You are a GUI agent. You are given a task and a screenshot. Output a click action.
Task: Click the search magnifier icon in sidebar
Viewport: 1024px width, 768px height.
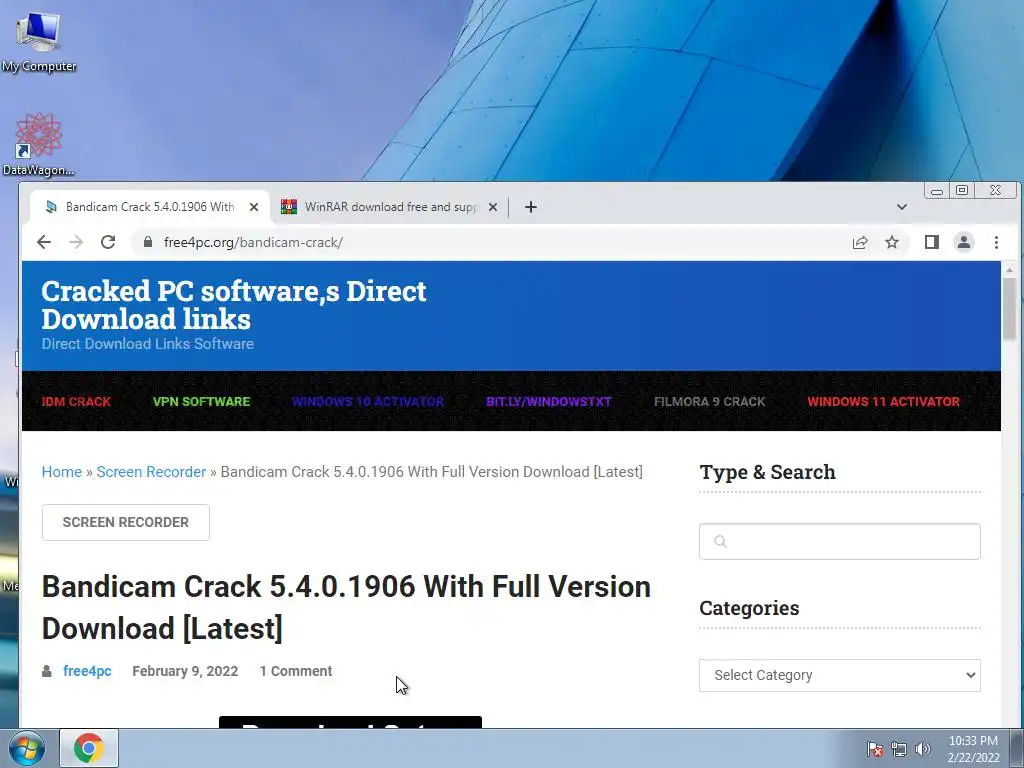coord(720,541)
